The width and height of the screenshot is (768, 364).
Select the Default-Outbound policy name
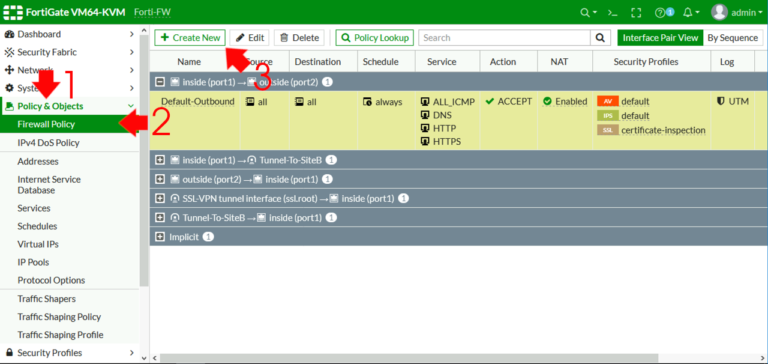[198, 101]
